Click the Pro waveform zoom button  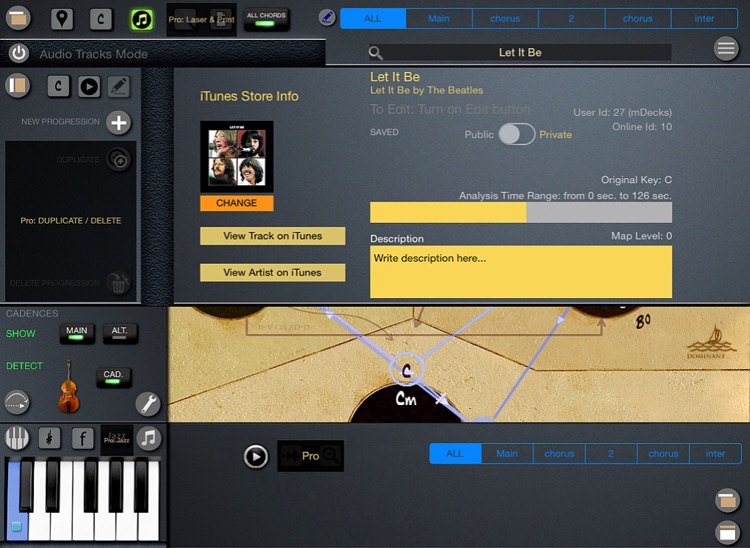tap(310, 456)
